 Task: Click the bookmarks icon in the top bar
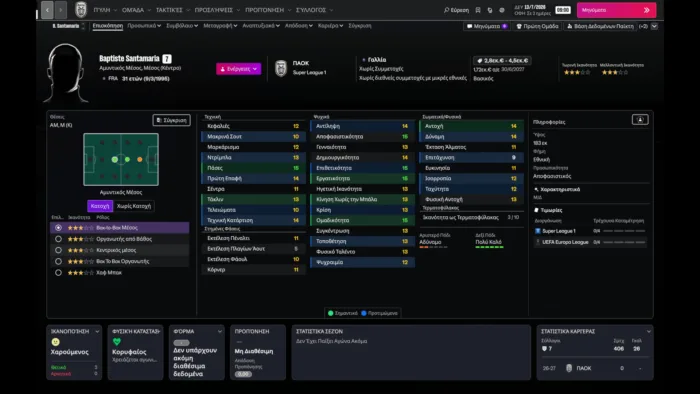478,10
